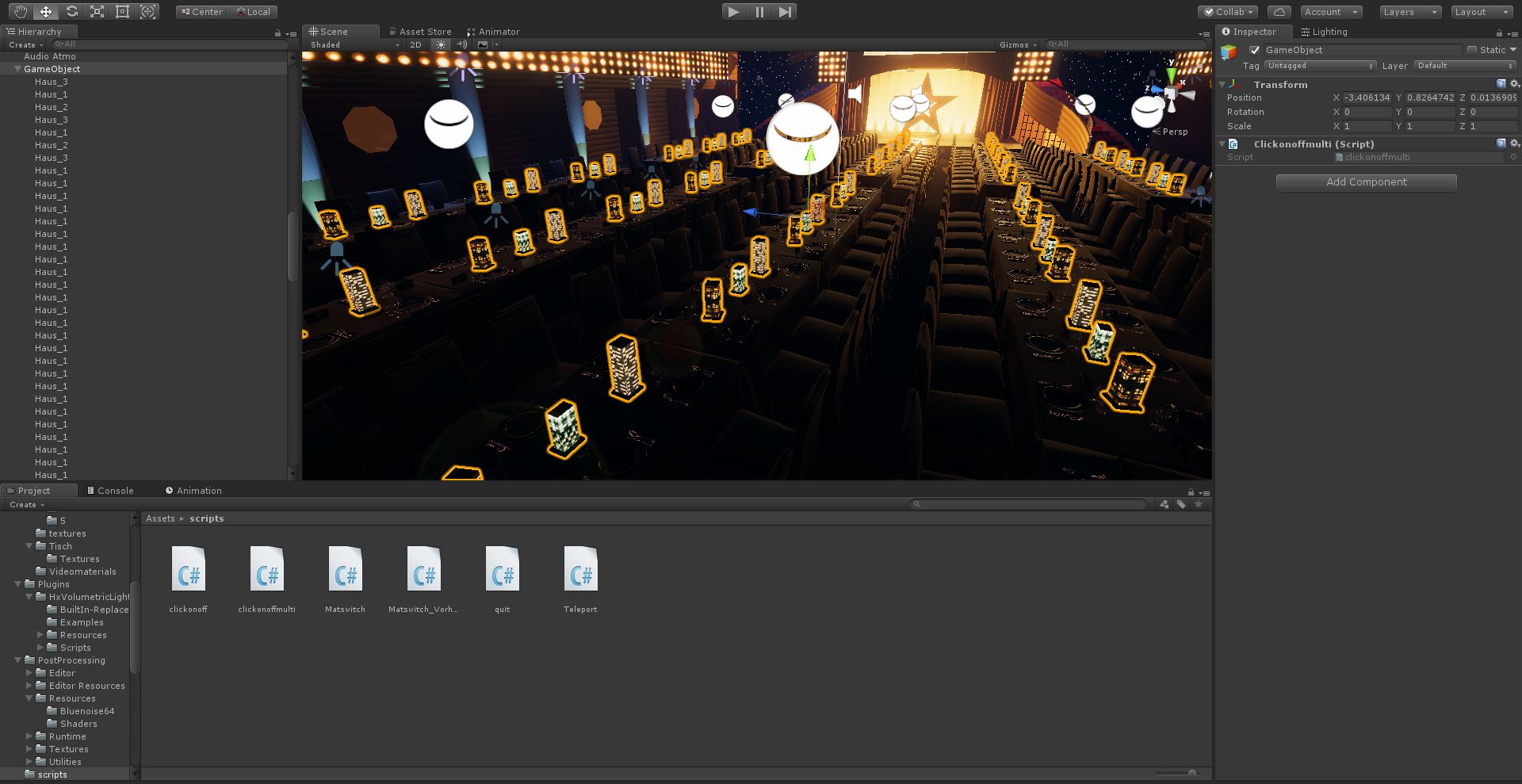Open the cloud Services button

[x=1279, y=12]
